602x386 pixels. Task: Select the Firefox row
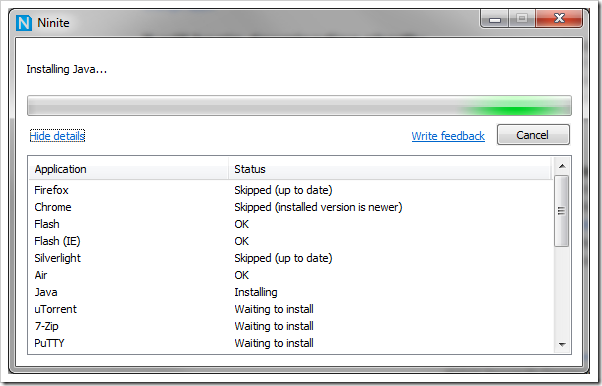click(290, 190)
